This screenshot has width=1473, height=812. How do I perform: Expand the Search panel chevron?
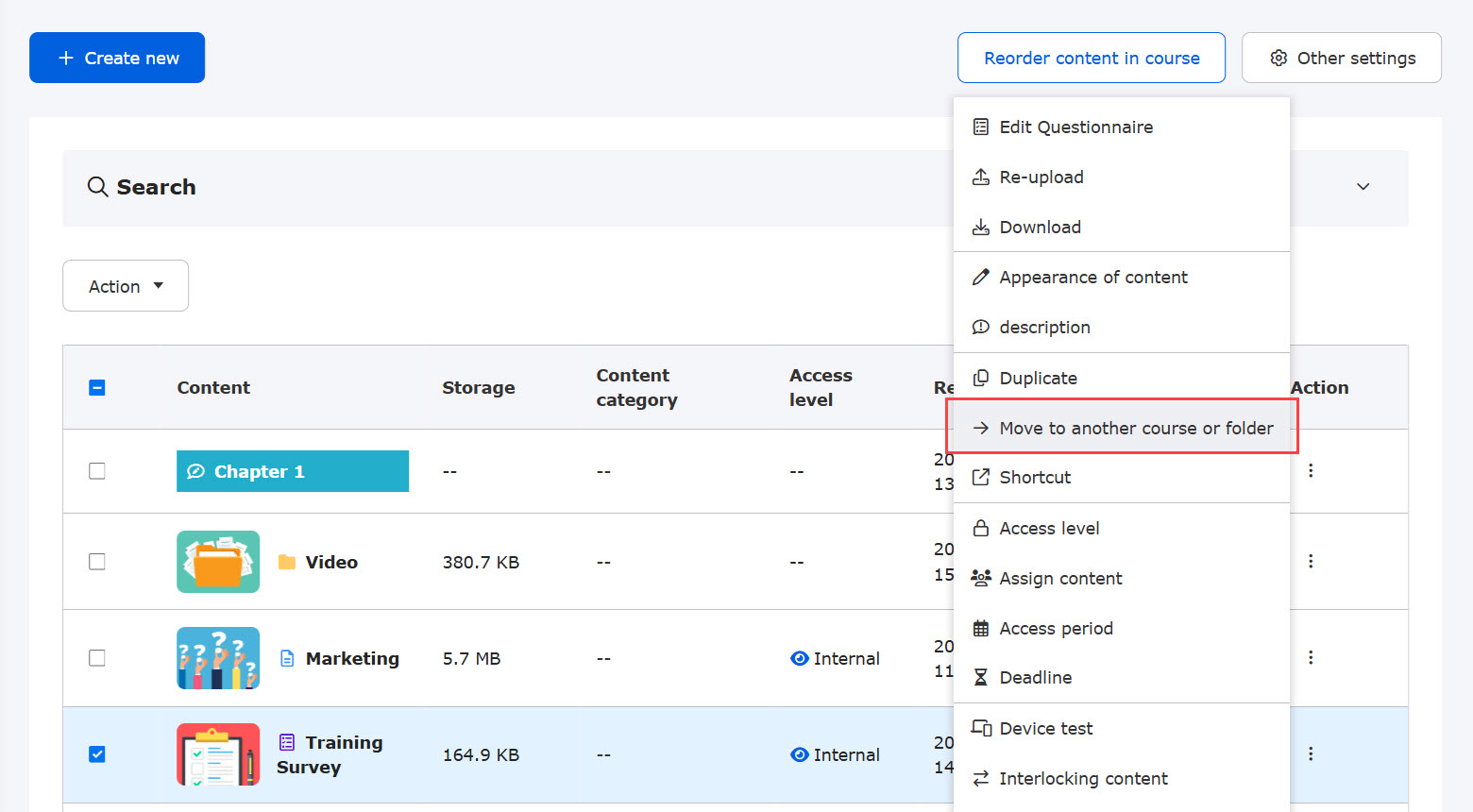coord(1363,187)
